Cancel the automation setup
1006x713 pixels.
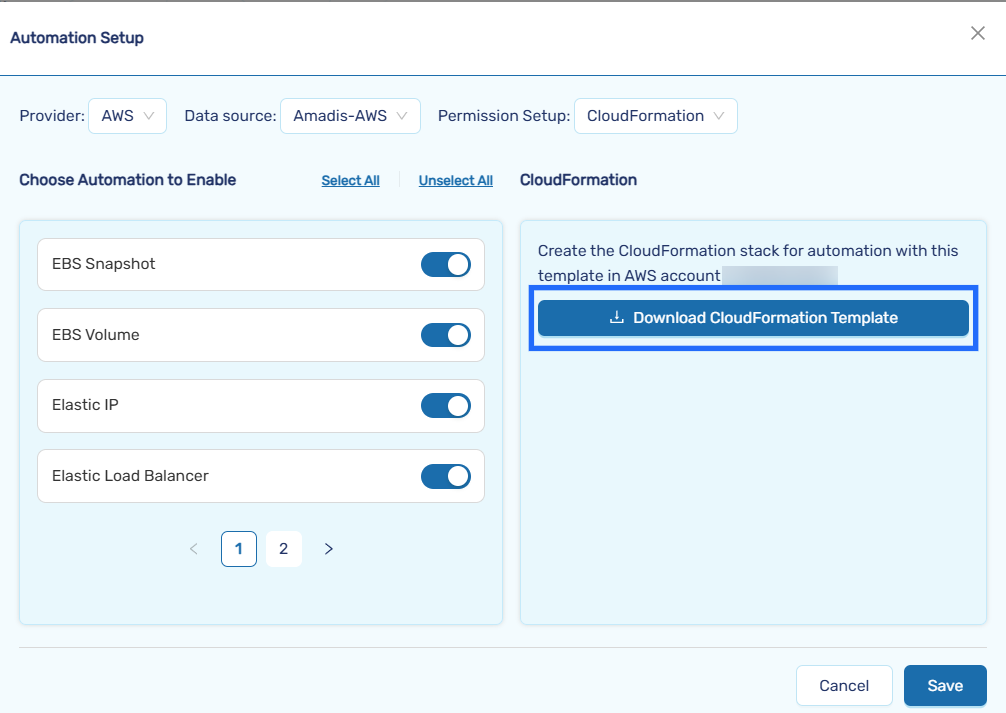click(843, 686)
